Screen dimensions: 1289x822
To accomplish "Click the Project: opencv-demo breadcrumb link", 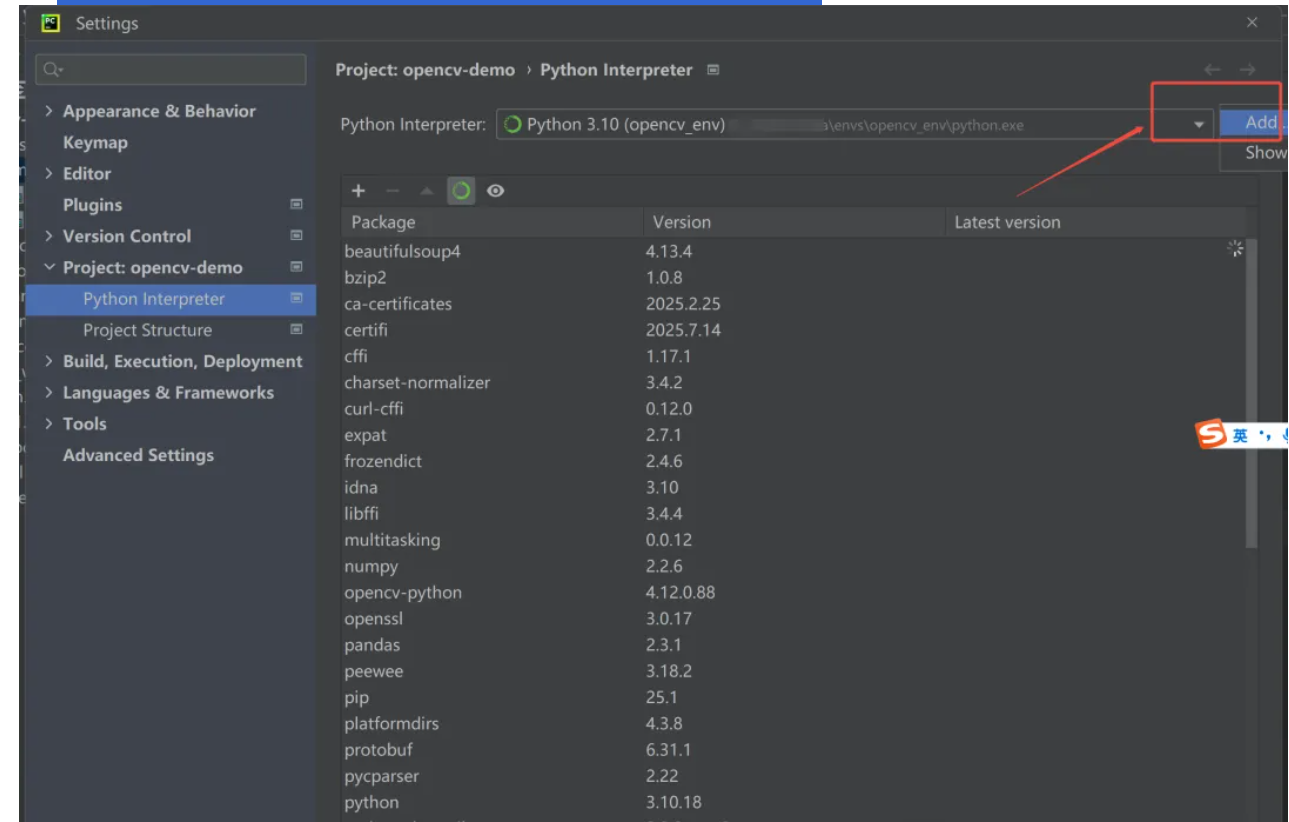I will (x=425, y=70).
